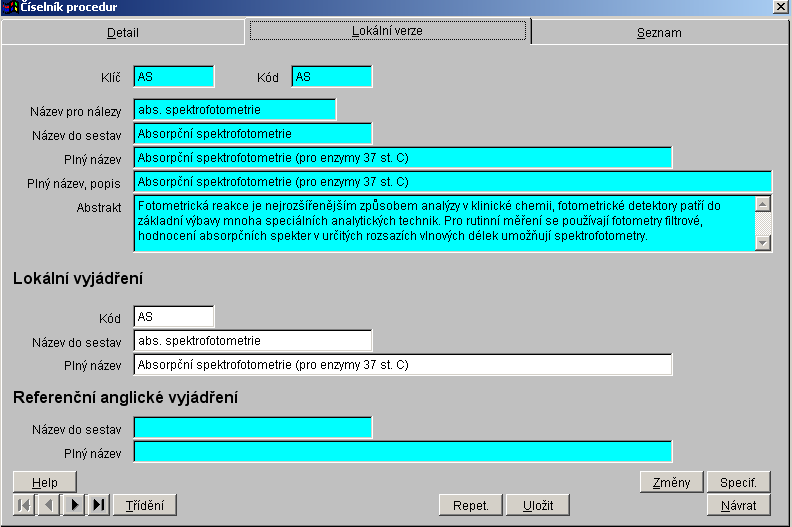Focus the English Plný název field
792x527 pixels.
click(x=402, y=452)
